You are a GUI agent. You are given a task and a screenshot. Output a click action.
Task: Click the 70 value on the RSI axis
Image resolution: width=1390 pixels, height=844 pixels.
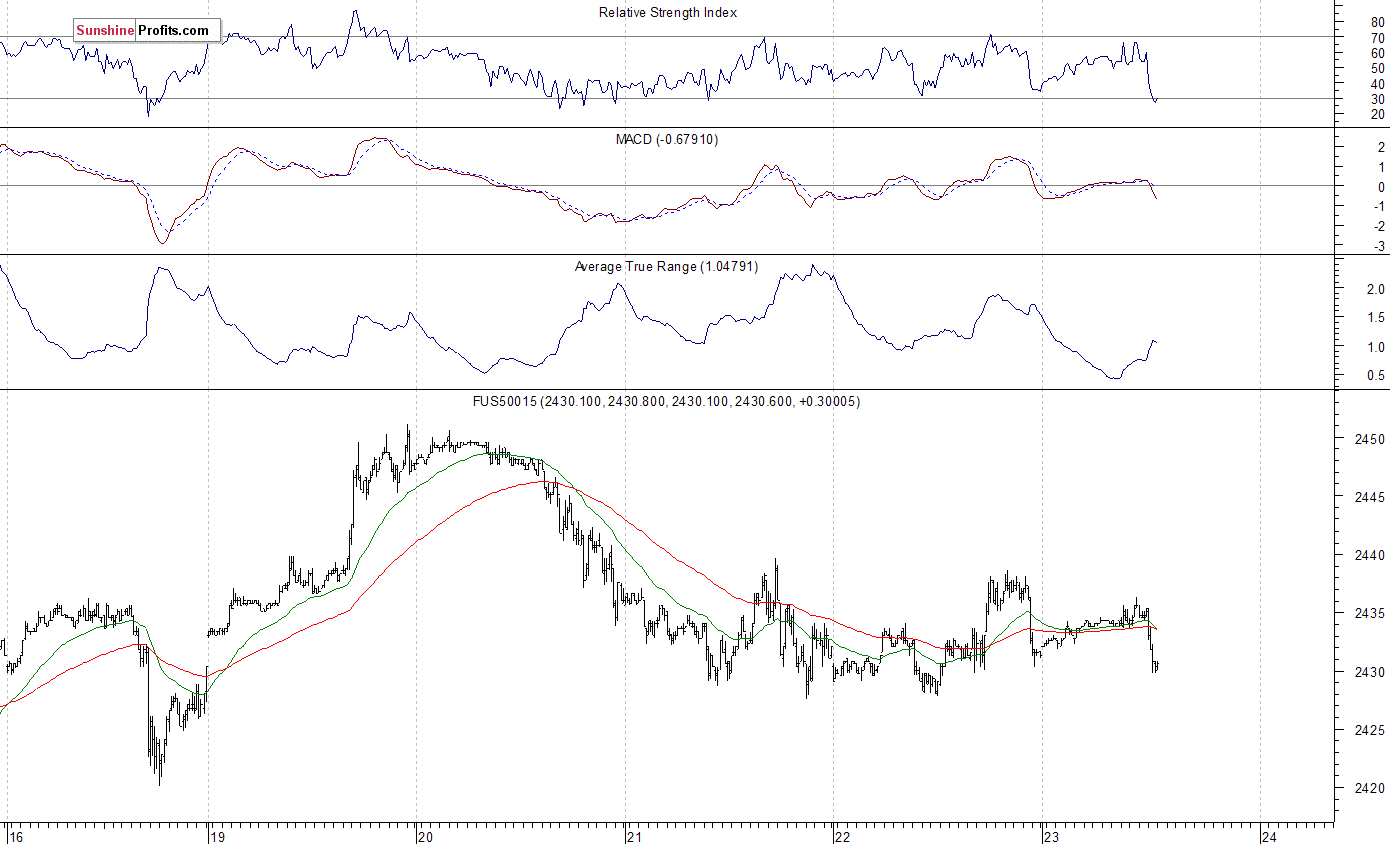point(1378,38)
